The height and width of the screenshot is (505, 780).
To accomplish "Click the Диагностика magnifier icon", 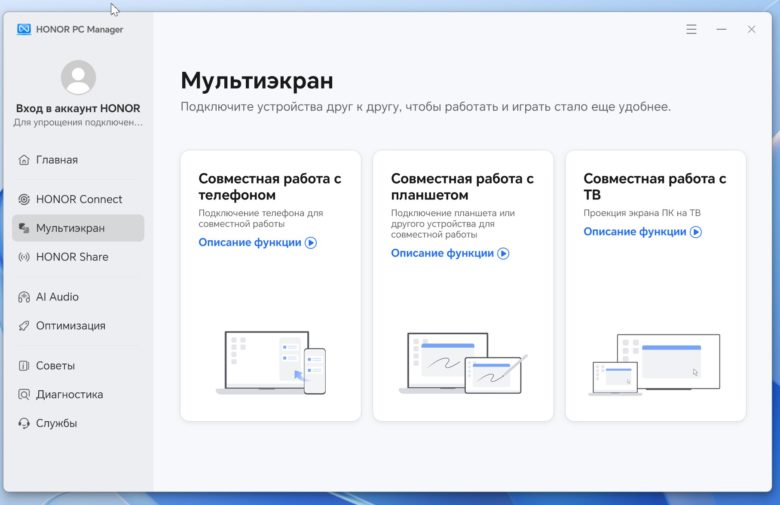I will tap(23, 394).
